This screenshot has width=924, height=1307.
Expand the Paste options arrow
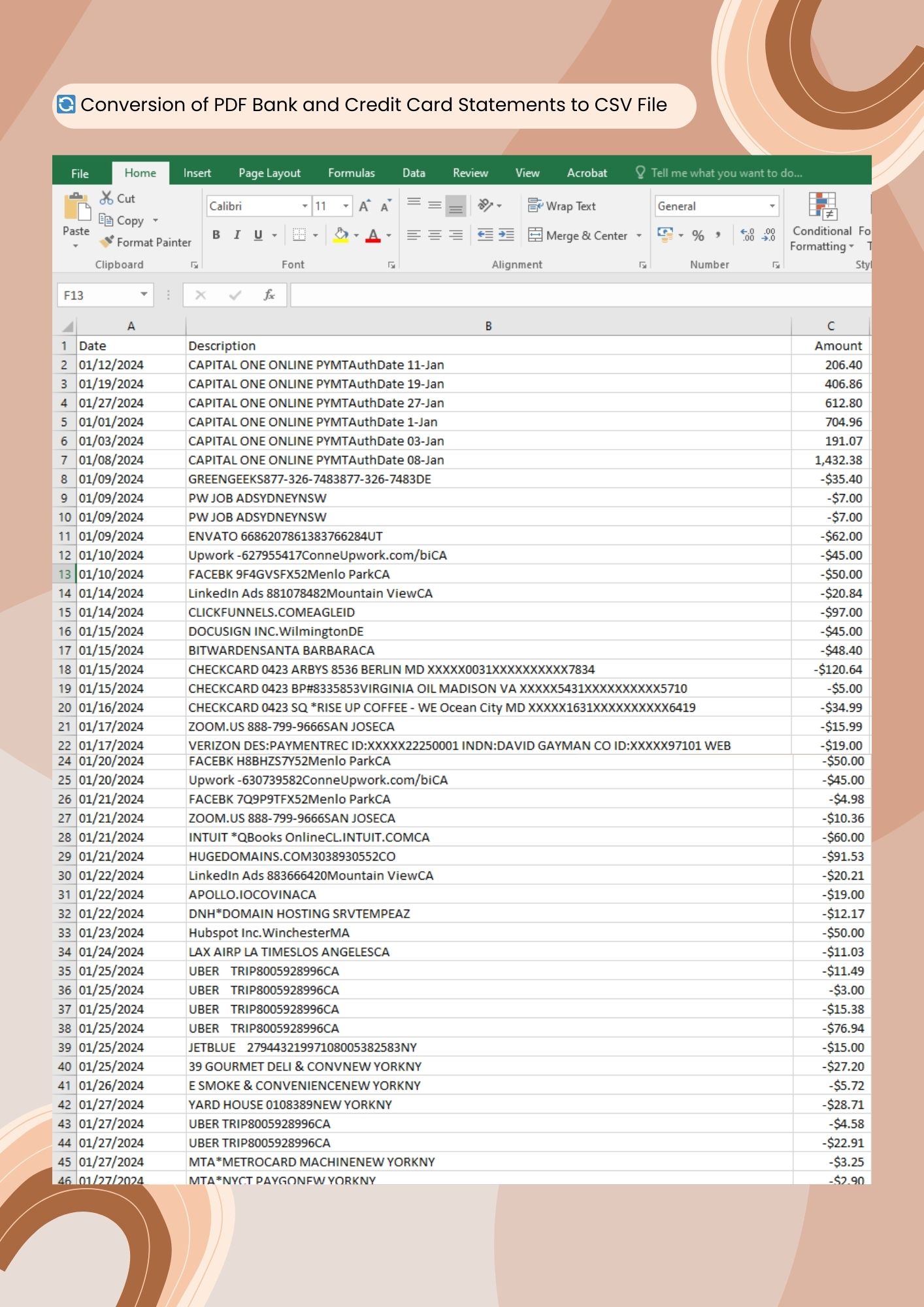76,246
